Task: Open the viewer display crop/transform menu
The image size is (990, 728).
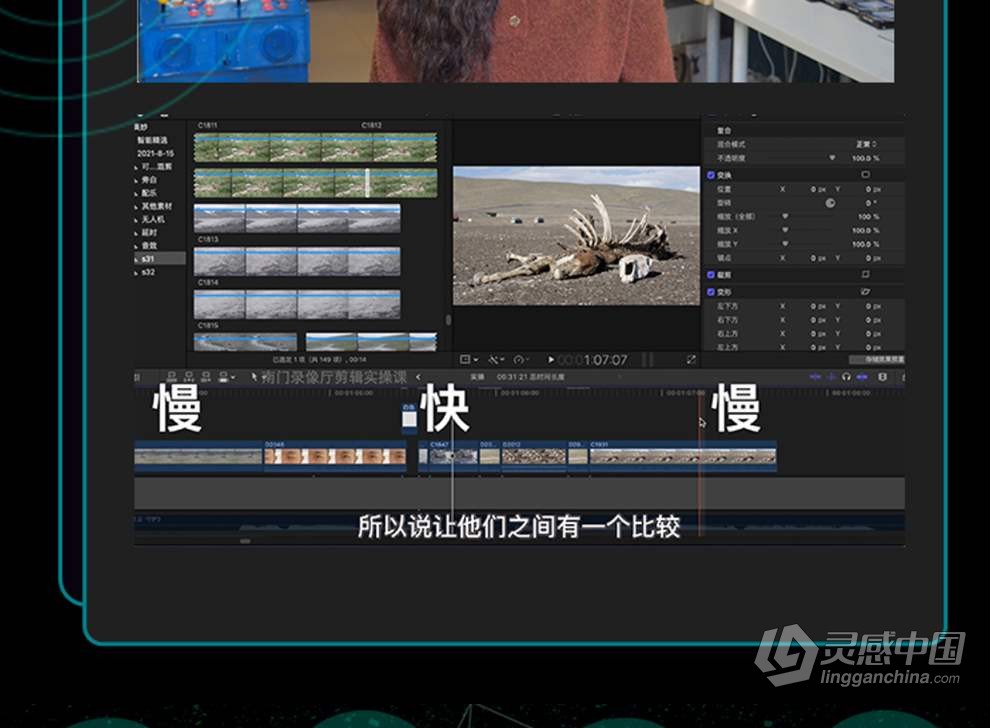Action: click(x=468, y=360)
